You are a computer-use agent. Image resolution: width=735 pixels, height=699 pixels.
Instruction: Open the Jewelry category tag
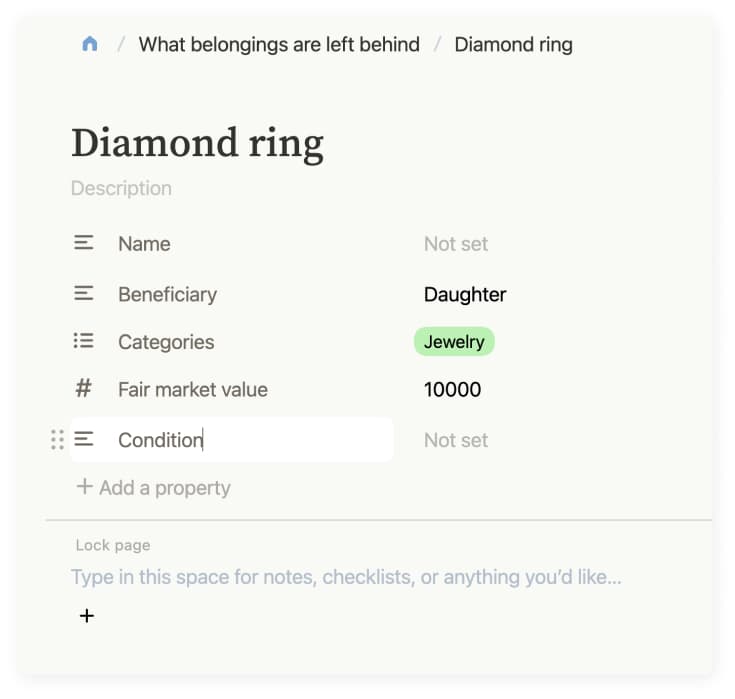point(454,342)
